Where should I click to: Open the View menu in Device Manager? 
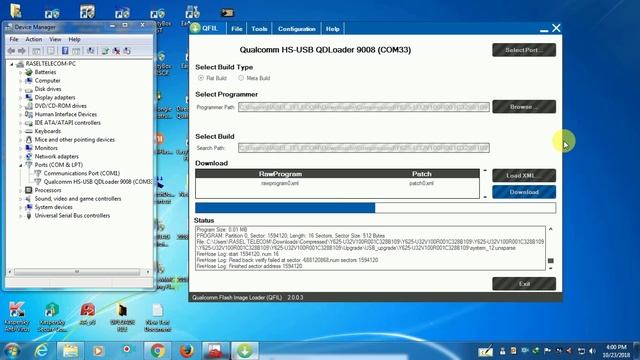55,39
